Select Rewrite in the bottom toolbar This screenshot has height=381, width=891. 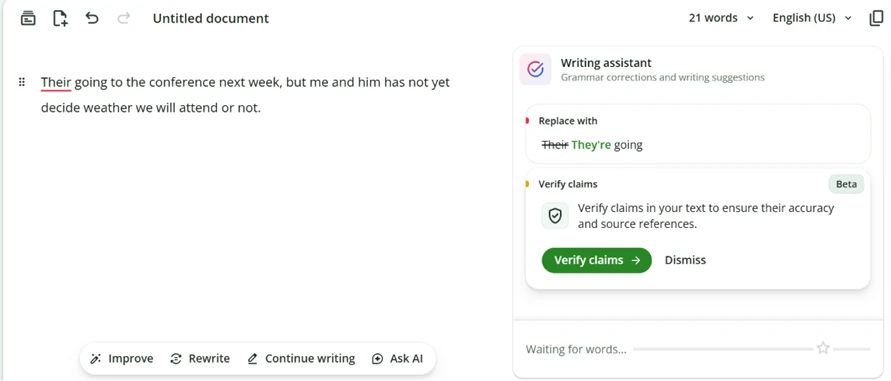coord(200,359)
